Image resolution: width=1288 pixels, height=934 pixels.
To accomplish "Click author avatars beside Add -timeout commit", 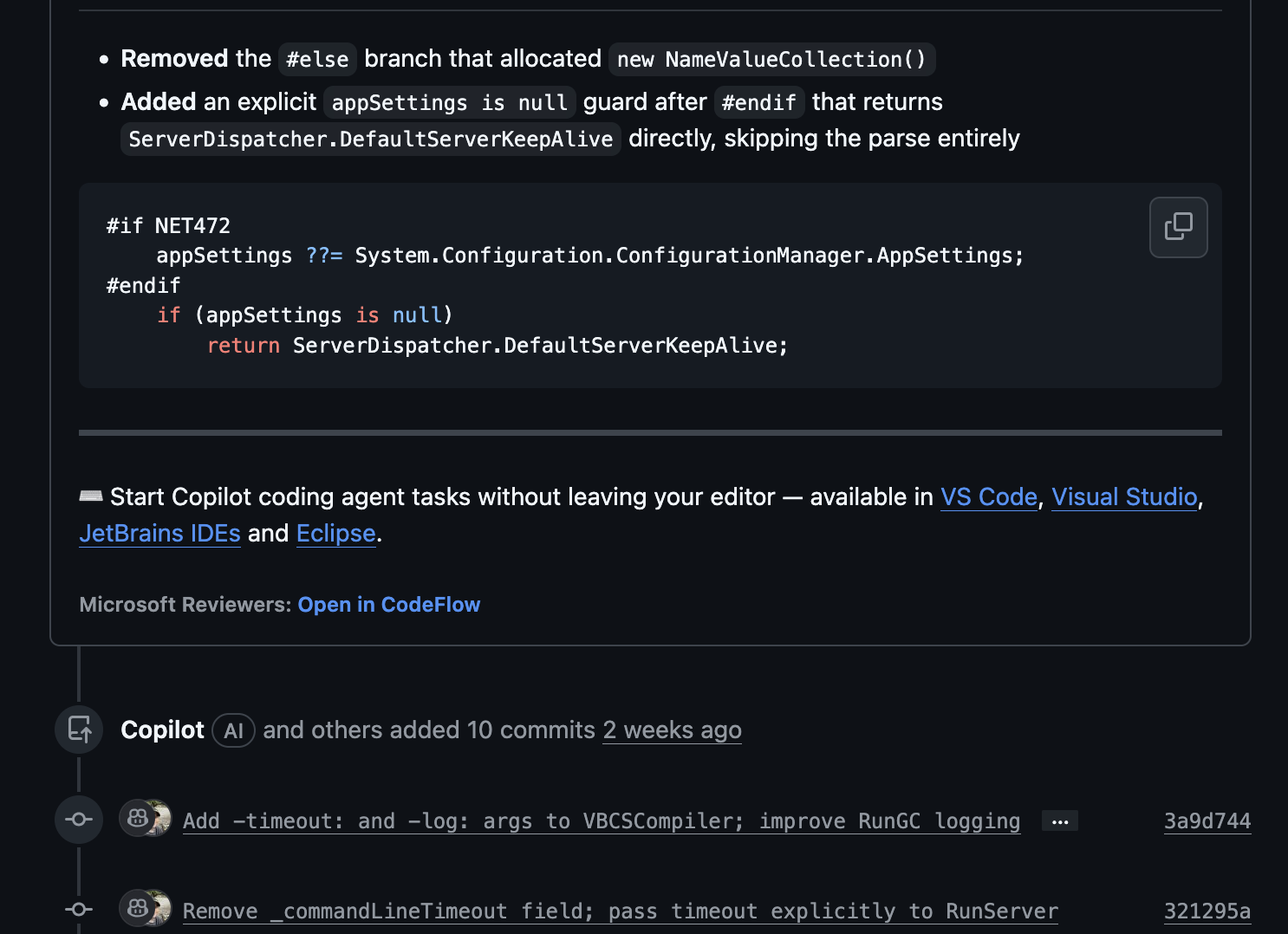I will coord(145,818).
